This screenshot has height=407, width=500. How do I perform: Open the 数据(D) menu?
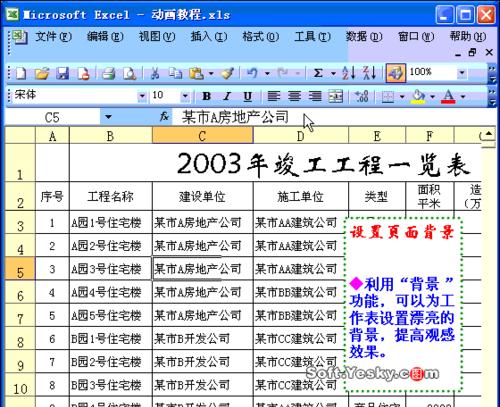pyautogui.click(x=364, y=36)
